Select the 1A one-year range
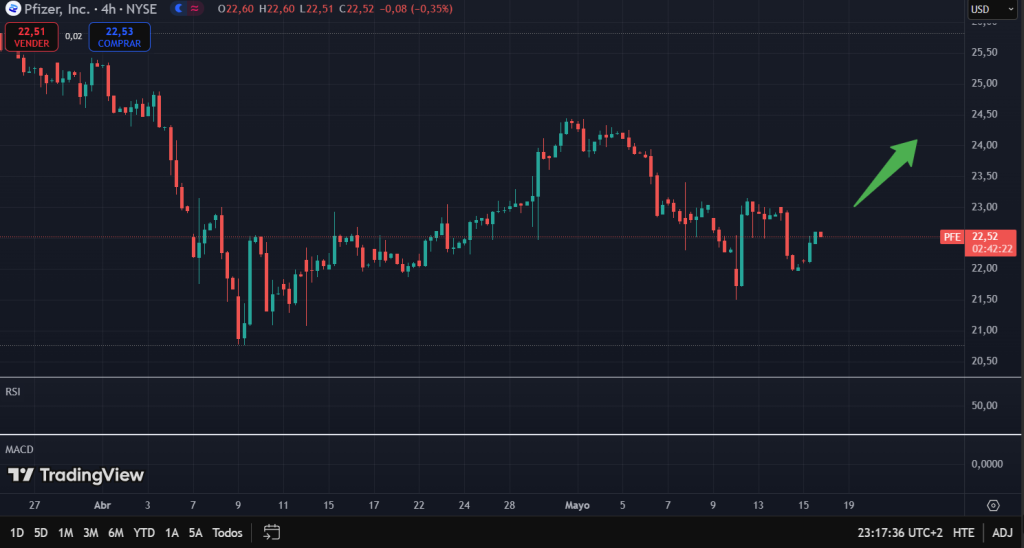The width and height of the screenshot is (1024, 548). [x=172, y=533]
